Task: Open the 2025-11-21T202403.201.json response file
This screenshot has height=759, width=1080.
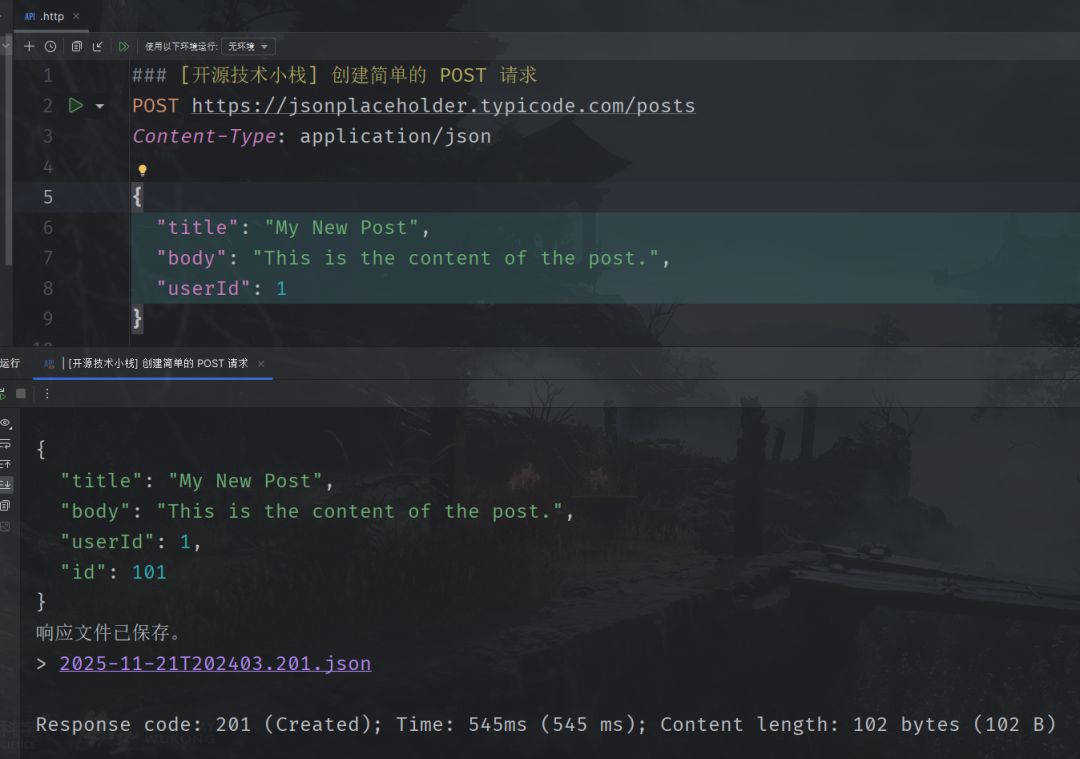Action: [216, 663]
